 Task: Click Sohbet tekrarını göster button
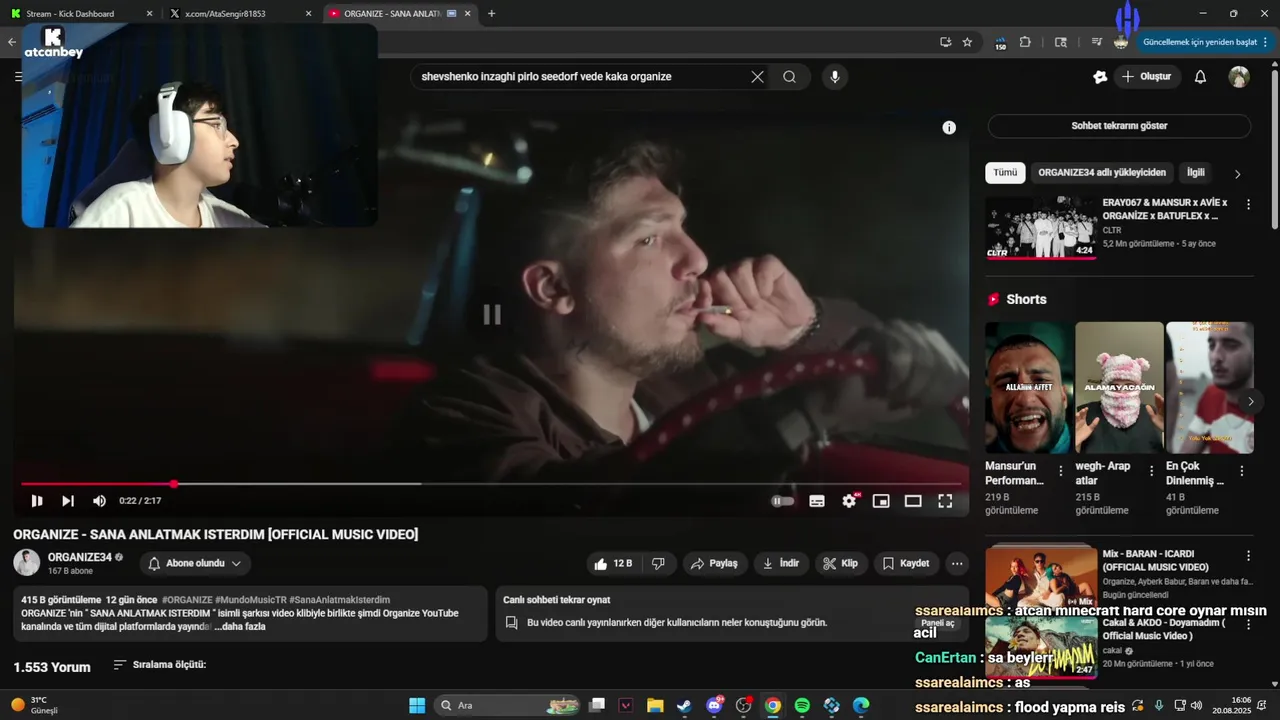point(1119,126)
